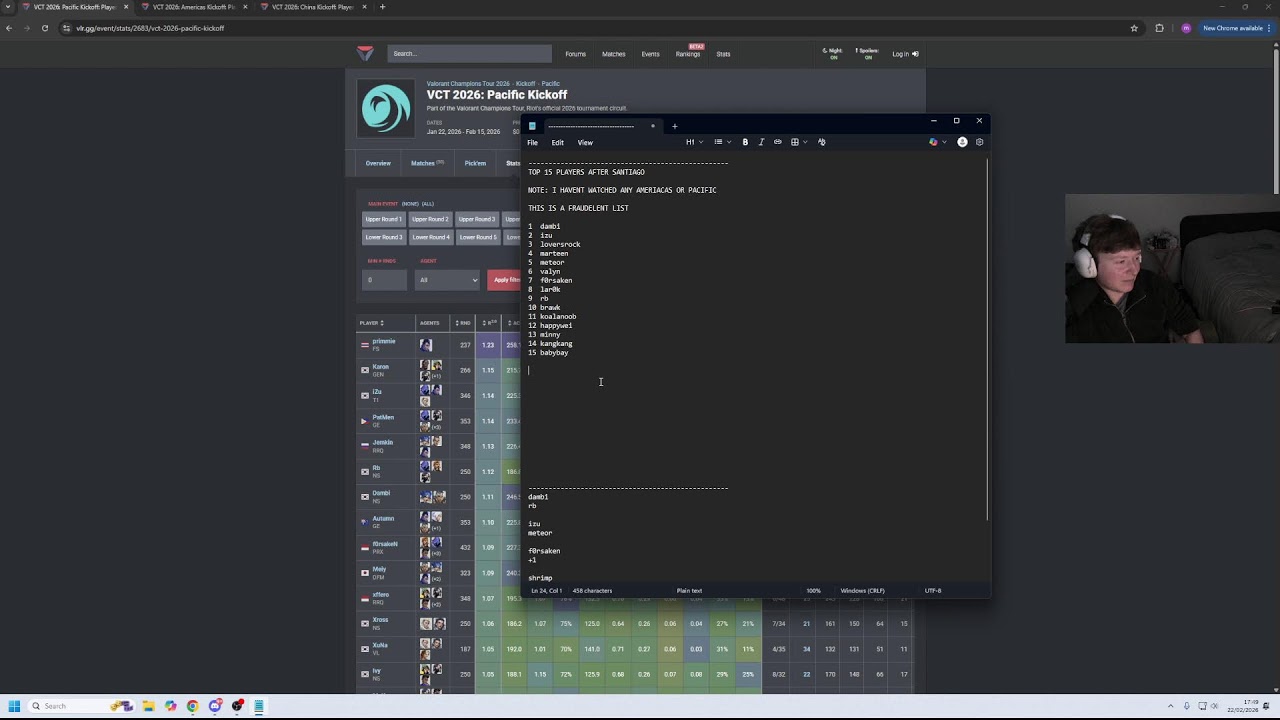Open Notepad's View menu
The width and height of the screenshot is (1280, 720).
click(585, 142)
